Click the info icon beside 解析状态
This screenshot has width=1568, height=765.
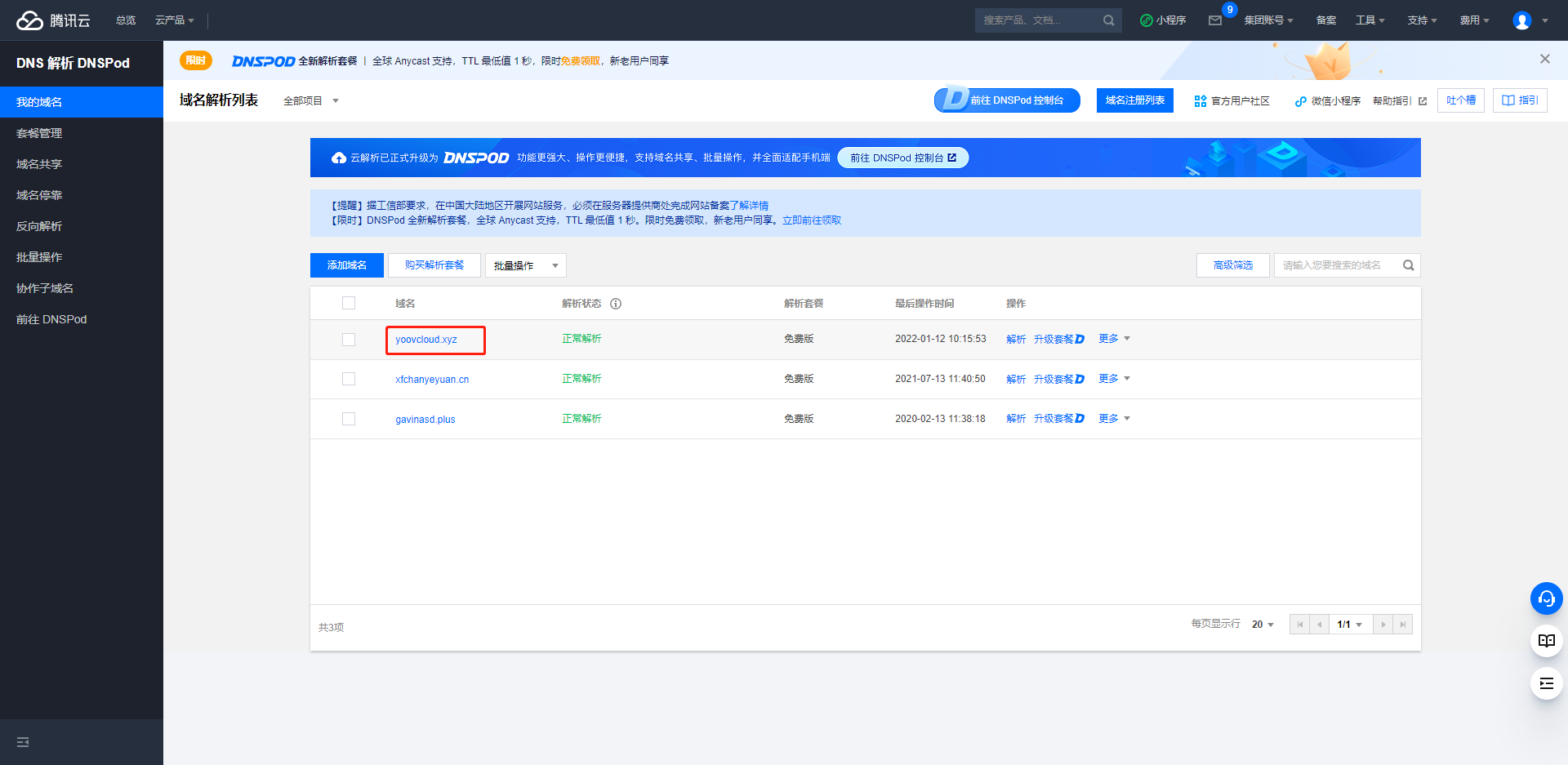coord(616,304)
